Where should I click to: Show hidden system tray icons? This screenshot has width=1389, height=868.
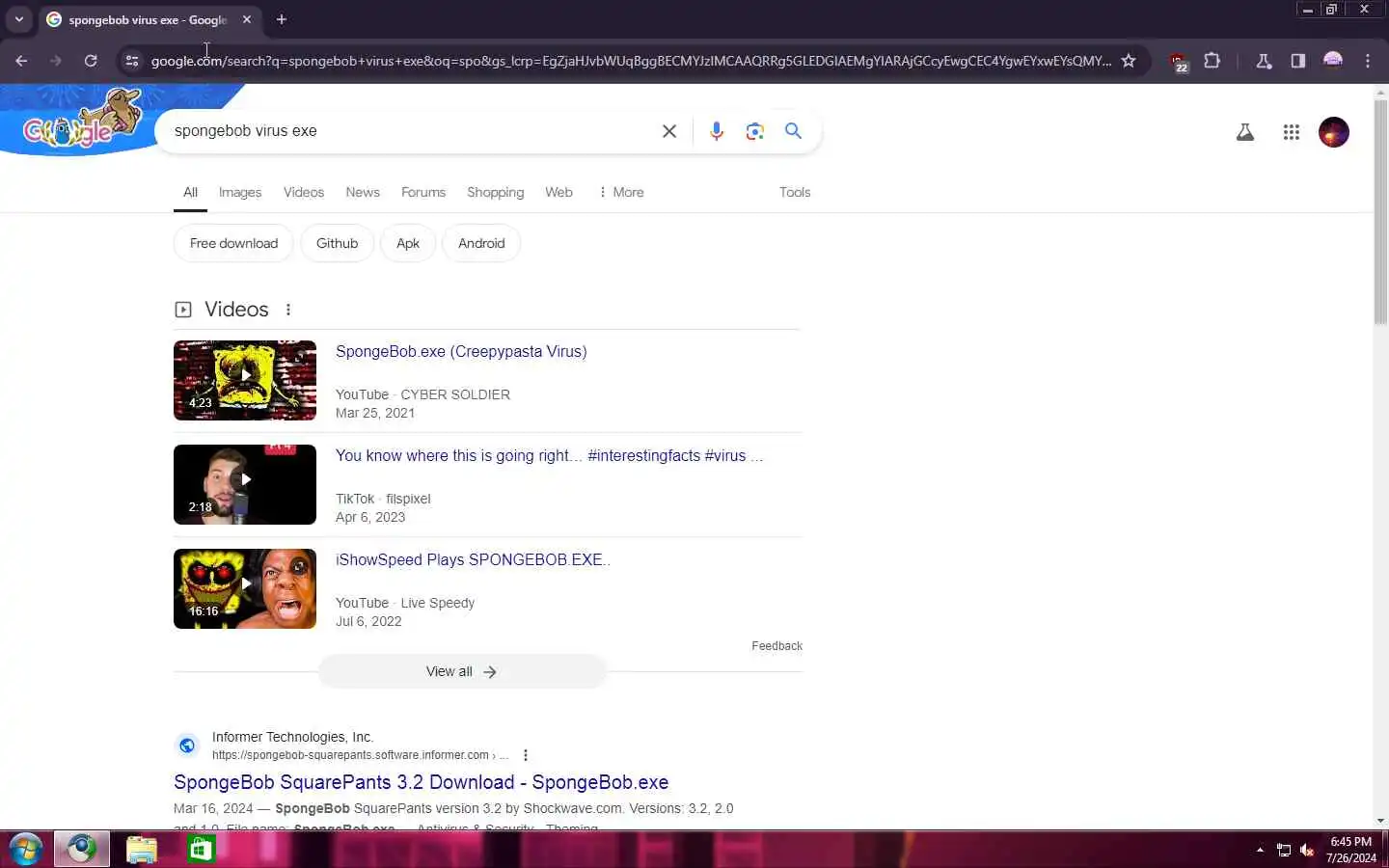point(1260,850)
